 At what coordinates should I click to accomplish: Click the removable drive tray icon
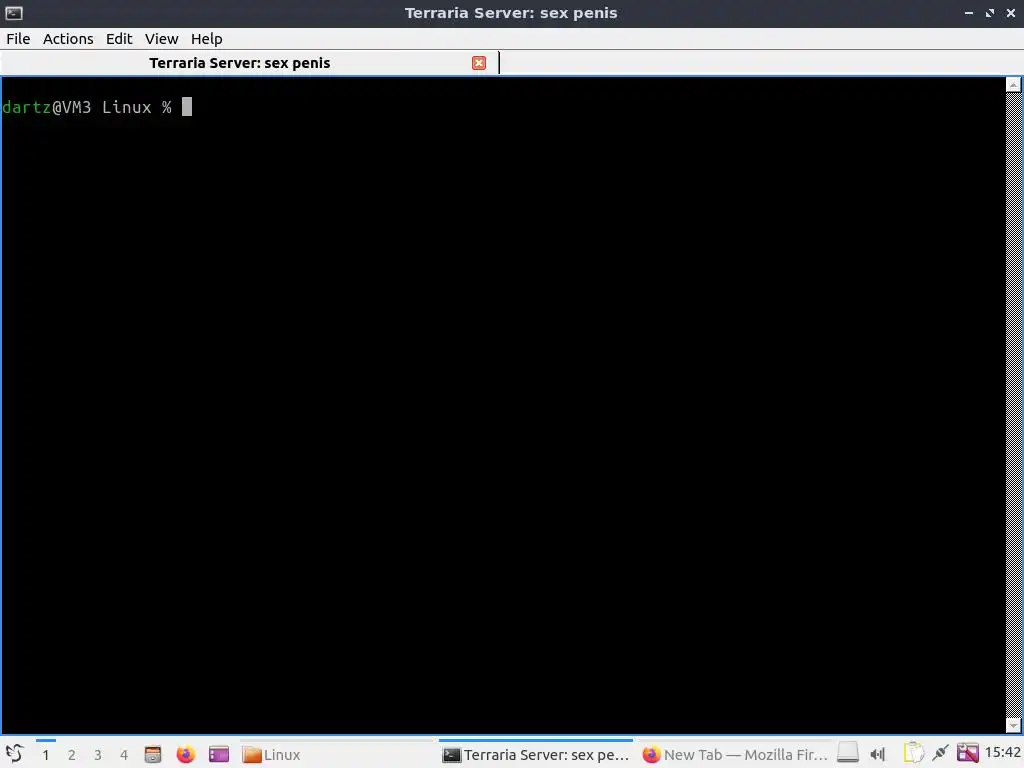point(848,753)
